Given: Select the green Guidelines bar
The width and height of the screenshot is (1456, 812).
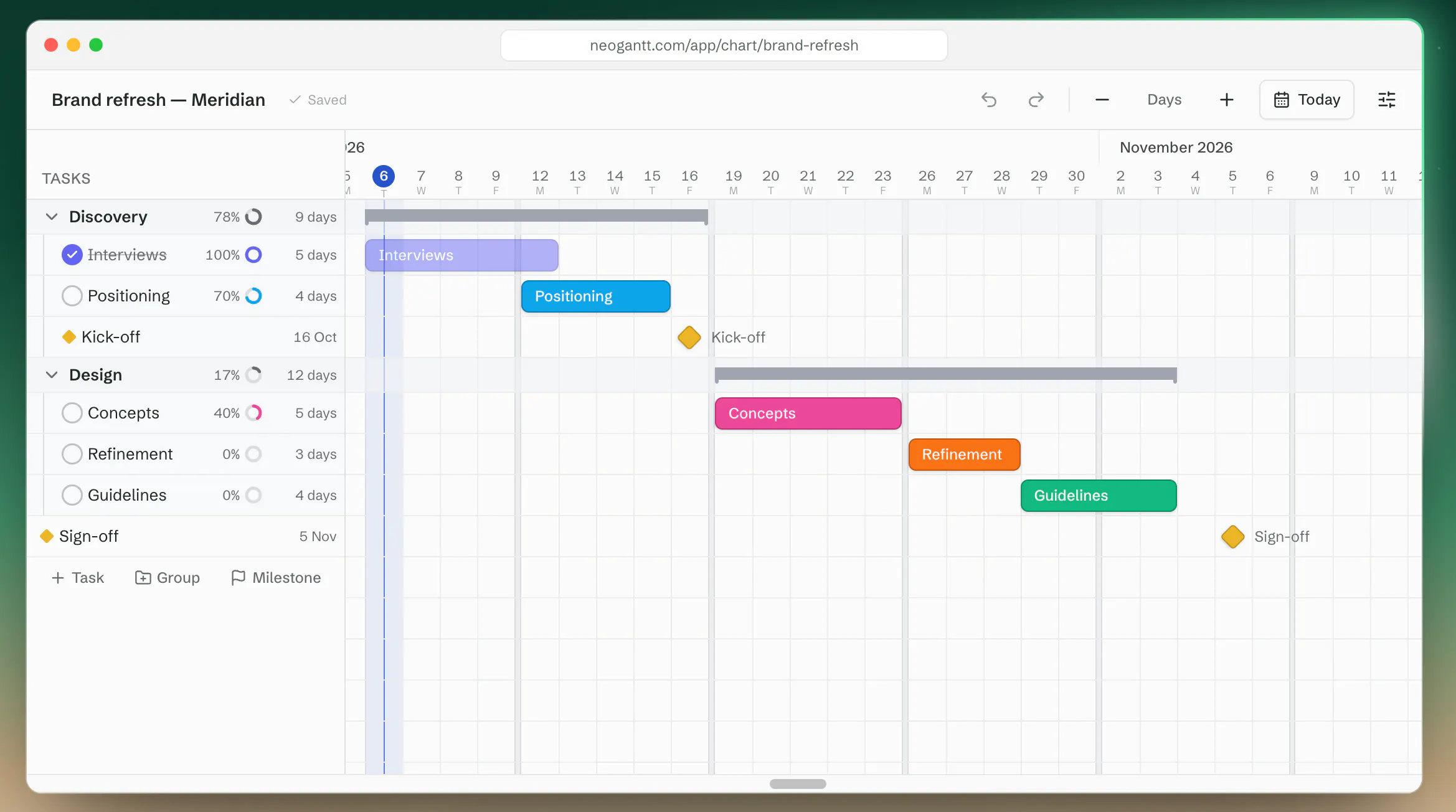Looking at the screenshot, I should tap(1099, 496).
